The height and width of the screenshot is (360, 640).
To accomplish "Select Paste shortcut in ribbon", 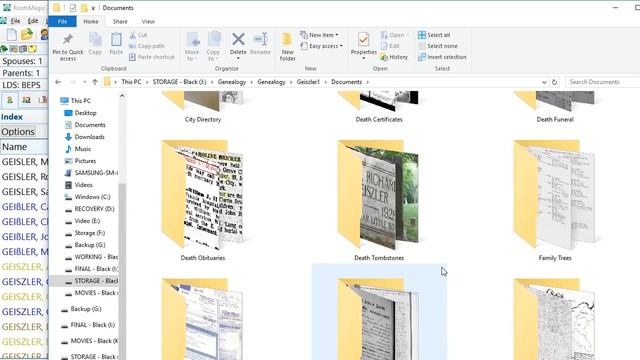I will [152, 57].
